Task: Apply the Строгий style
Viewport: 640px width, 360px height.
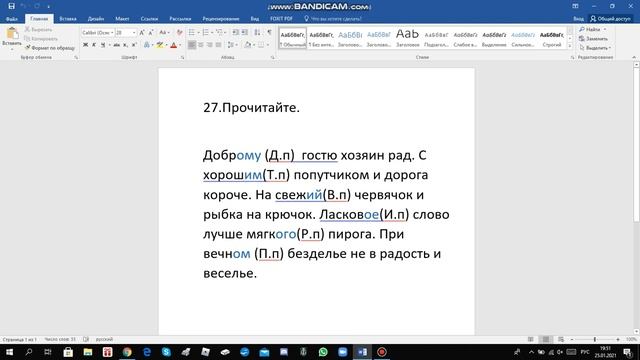Action: [x=551, y=38]
